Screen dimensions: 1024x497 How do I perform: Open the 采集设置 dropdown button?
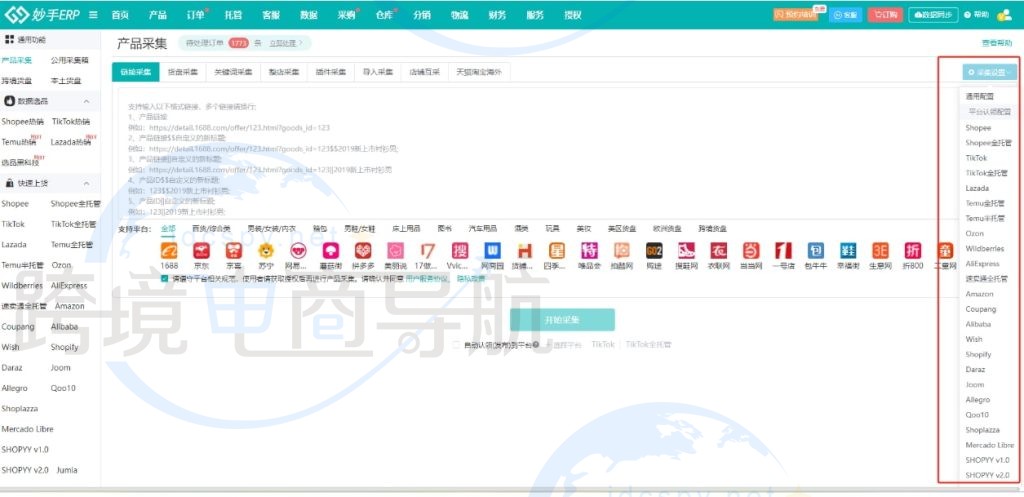tap(989, 72)
